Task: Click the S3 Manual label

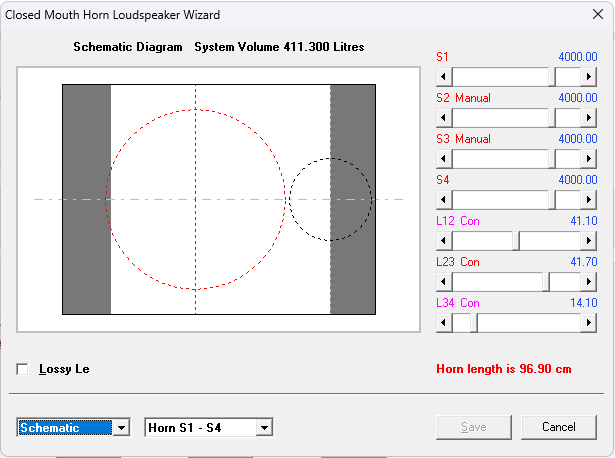Action: tap(463, 139)
